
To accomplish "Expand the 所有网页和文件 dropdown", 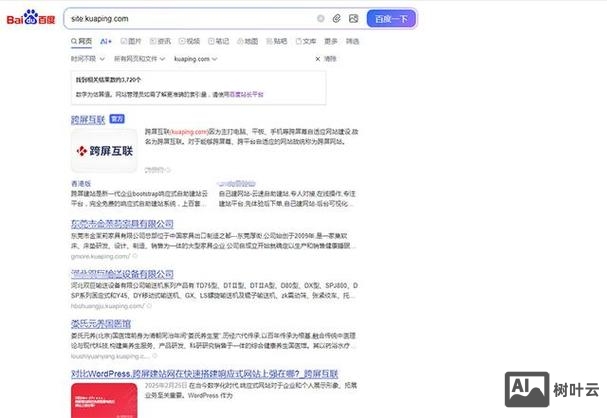I will point(139,59).
